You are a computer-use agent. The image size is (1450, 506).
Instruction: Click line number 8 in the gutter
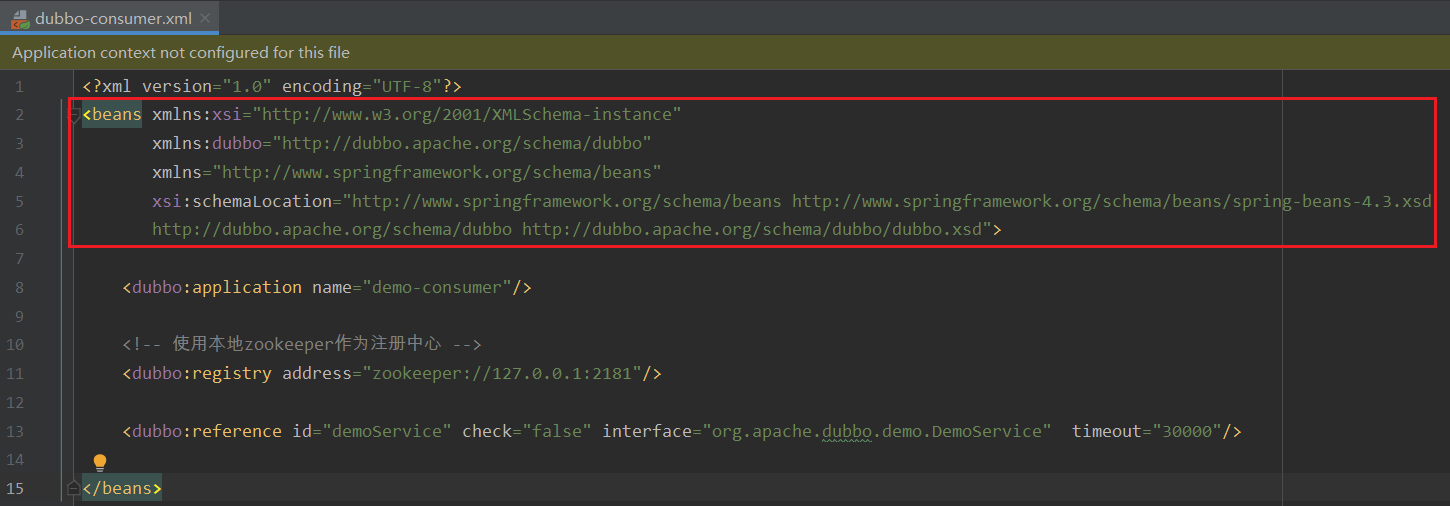tap(18, 287)
